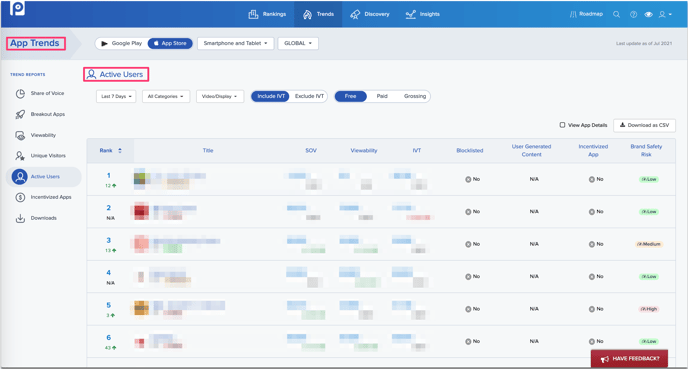Open the Pixalate logo home
Screen dimensions: 688x369
pos(17,8)
